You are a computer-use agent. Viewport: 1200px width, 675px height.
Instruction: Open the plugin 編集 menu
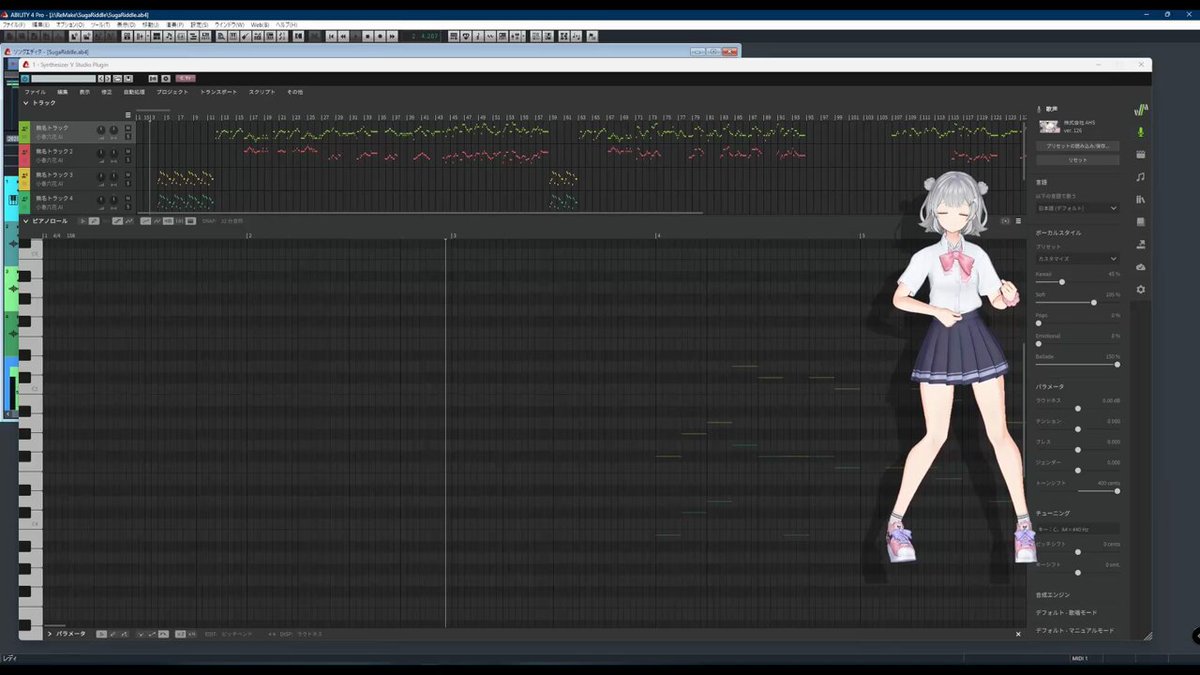coord(63,92)
